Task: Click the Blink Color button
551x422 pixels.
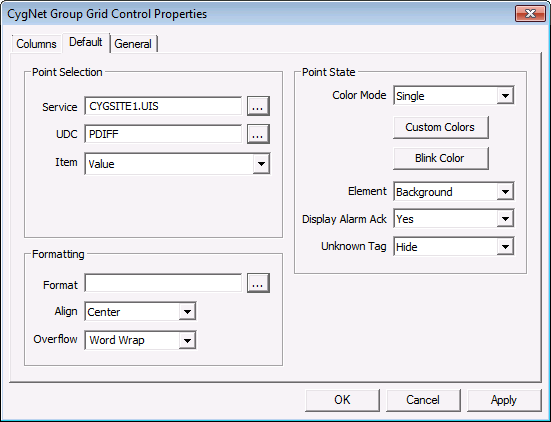Action: (441, 158)
